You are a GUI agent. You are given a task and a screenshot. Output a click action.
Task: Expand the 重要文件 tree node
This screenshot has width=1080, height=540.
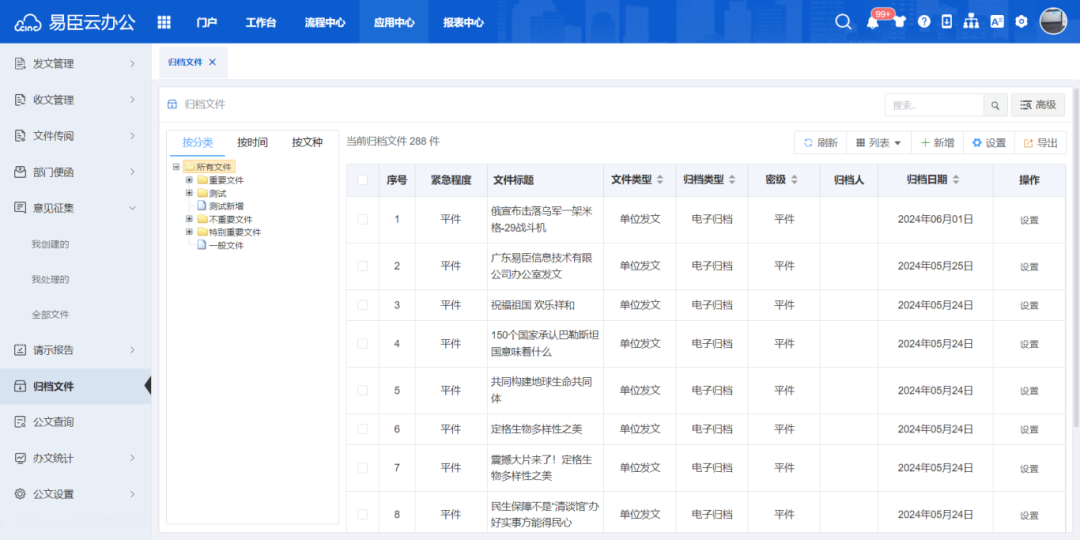pos(189,180)
